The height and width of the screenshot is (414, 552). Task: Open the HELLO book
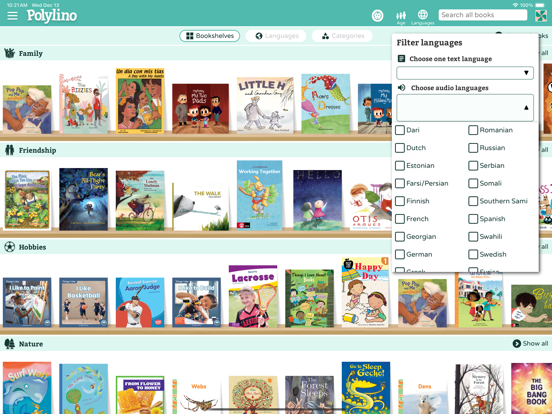coord(318,200)
